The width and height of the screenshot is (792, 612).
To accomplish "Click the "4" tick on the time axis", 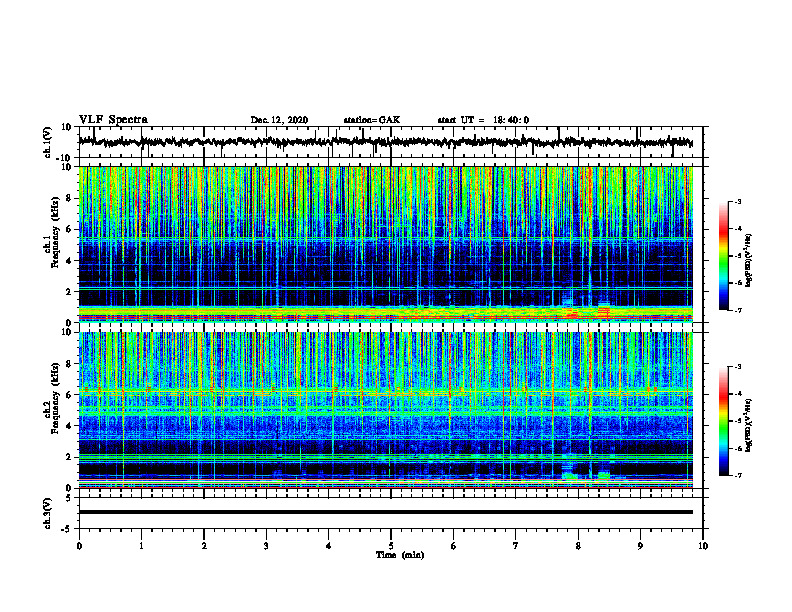I will click(x=329, y=546).
